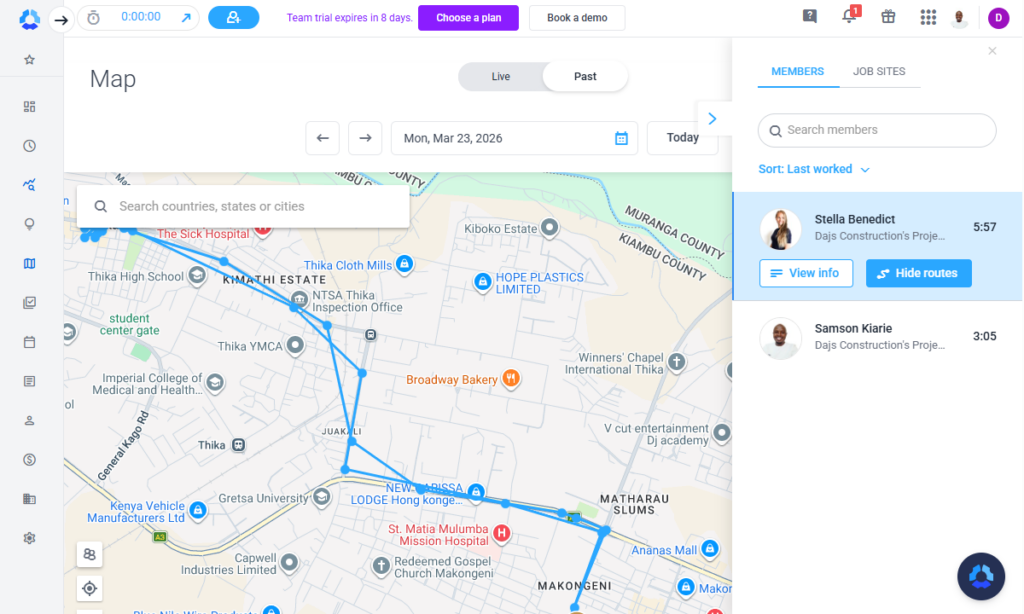Click Kiboko Estate map marker
This screenshot has height=614, width=1024.
550,227
